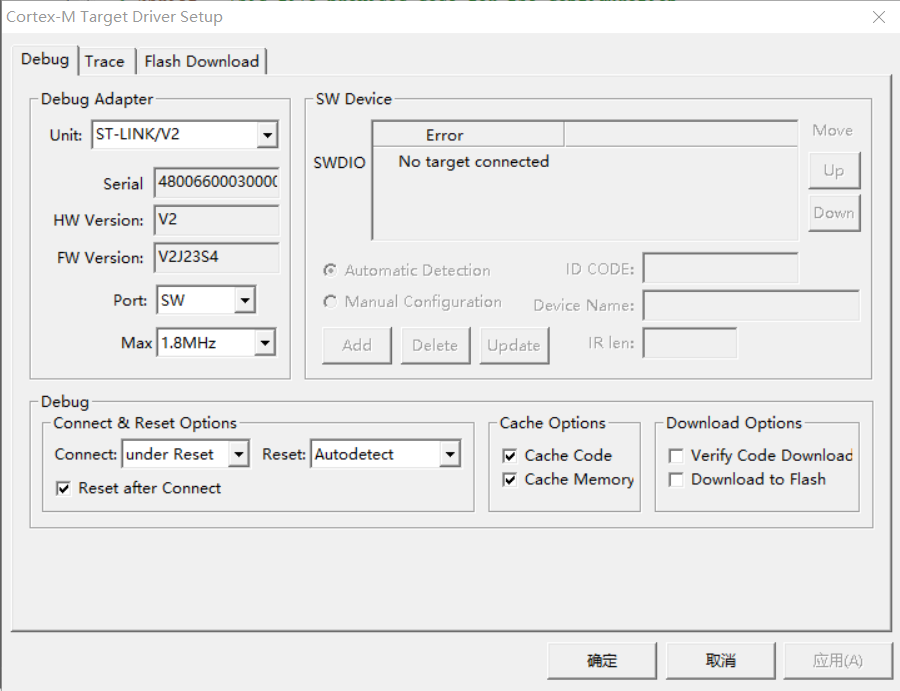Click the FW Version V2J23S4 field
This screenshot has height=691, width=900.
pos(216,257)
